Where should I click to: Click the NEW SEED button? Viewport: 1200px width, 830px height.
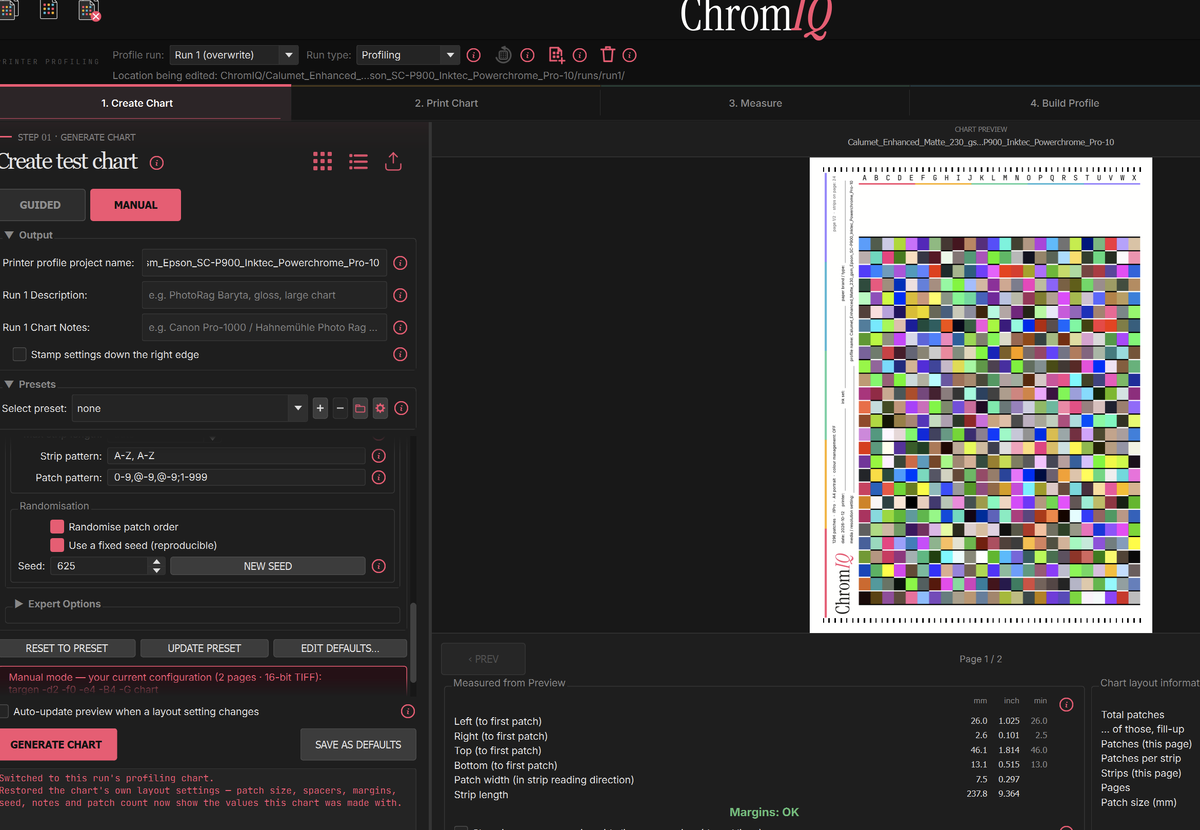click(268, 566)
